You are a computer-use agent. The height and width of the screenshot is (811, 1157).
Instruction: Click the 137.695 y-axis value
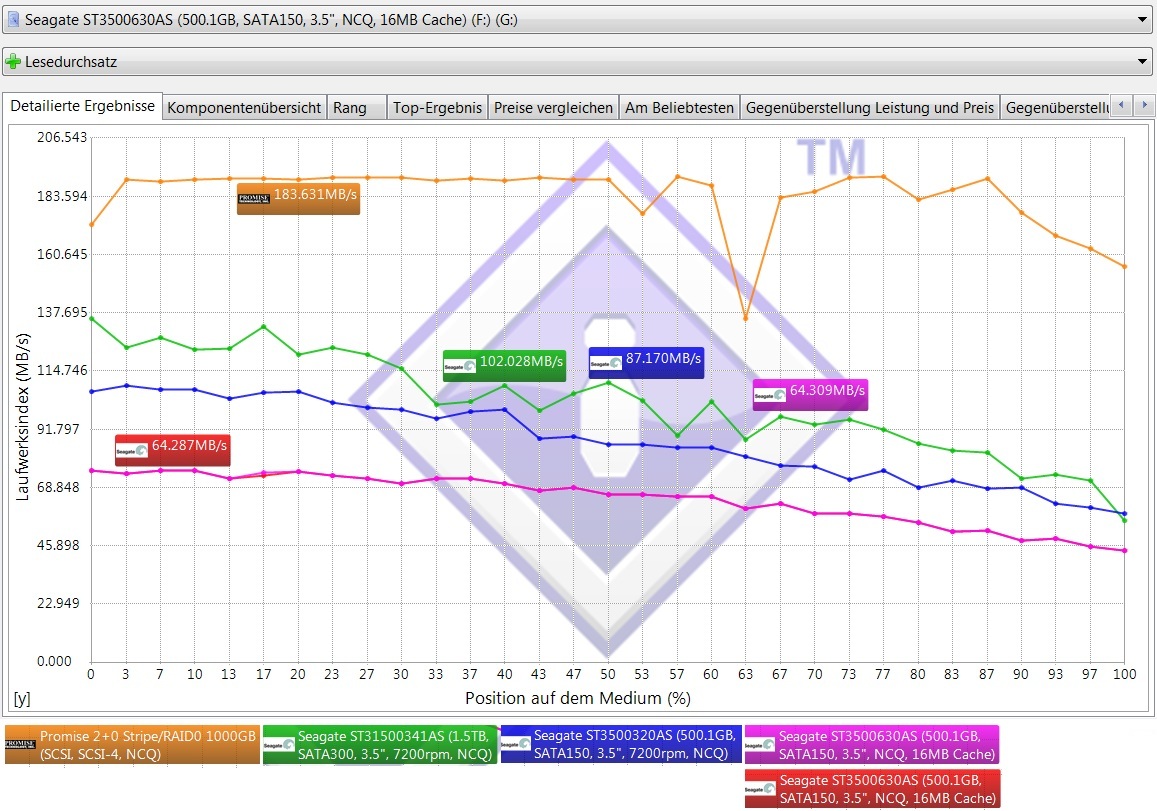(62, 312)
